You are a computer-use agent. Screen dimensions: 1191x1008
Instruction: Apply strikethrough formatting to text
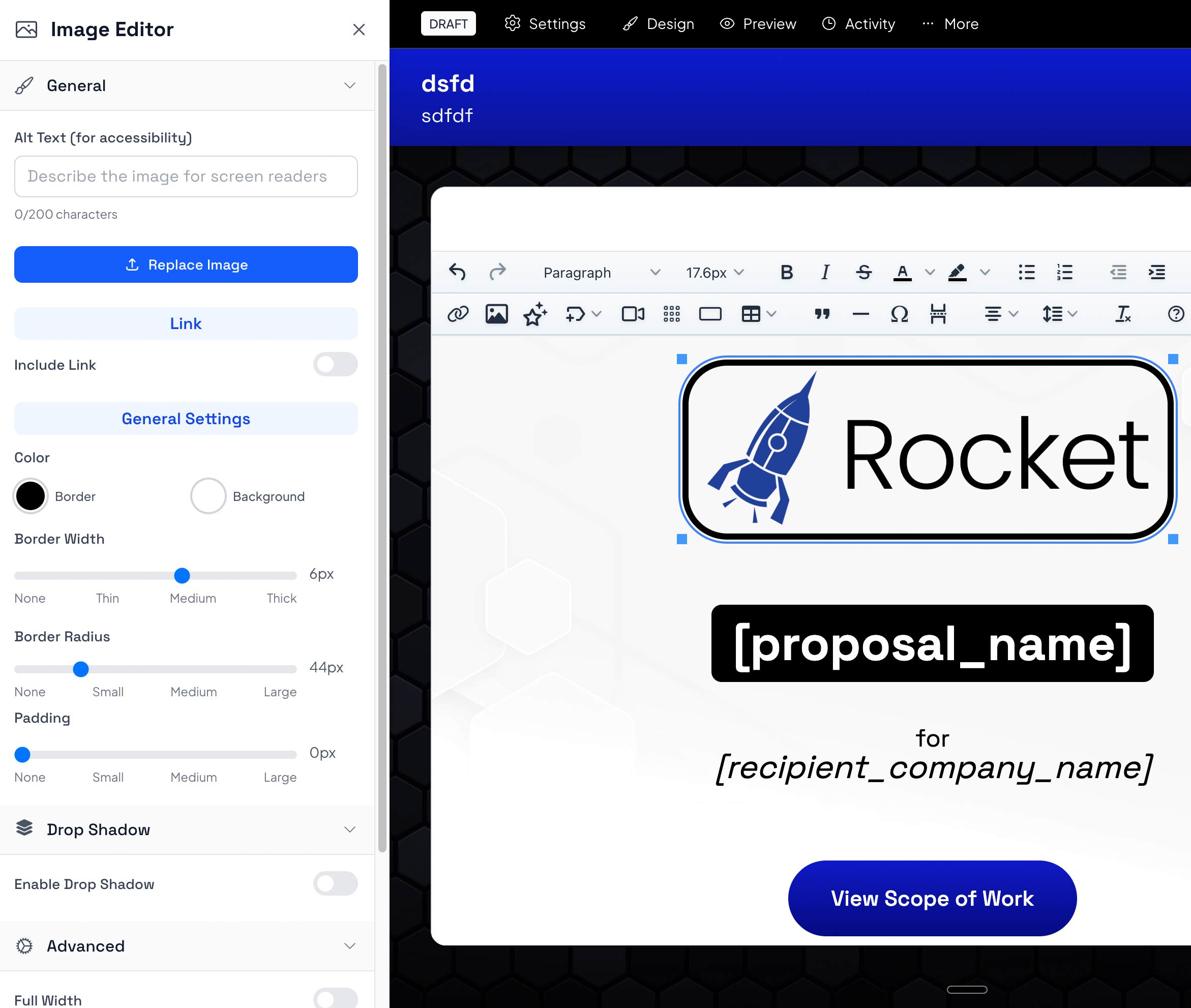[864, 273]
